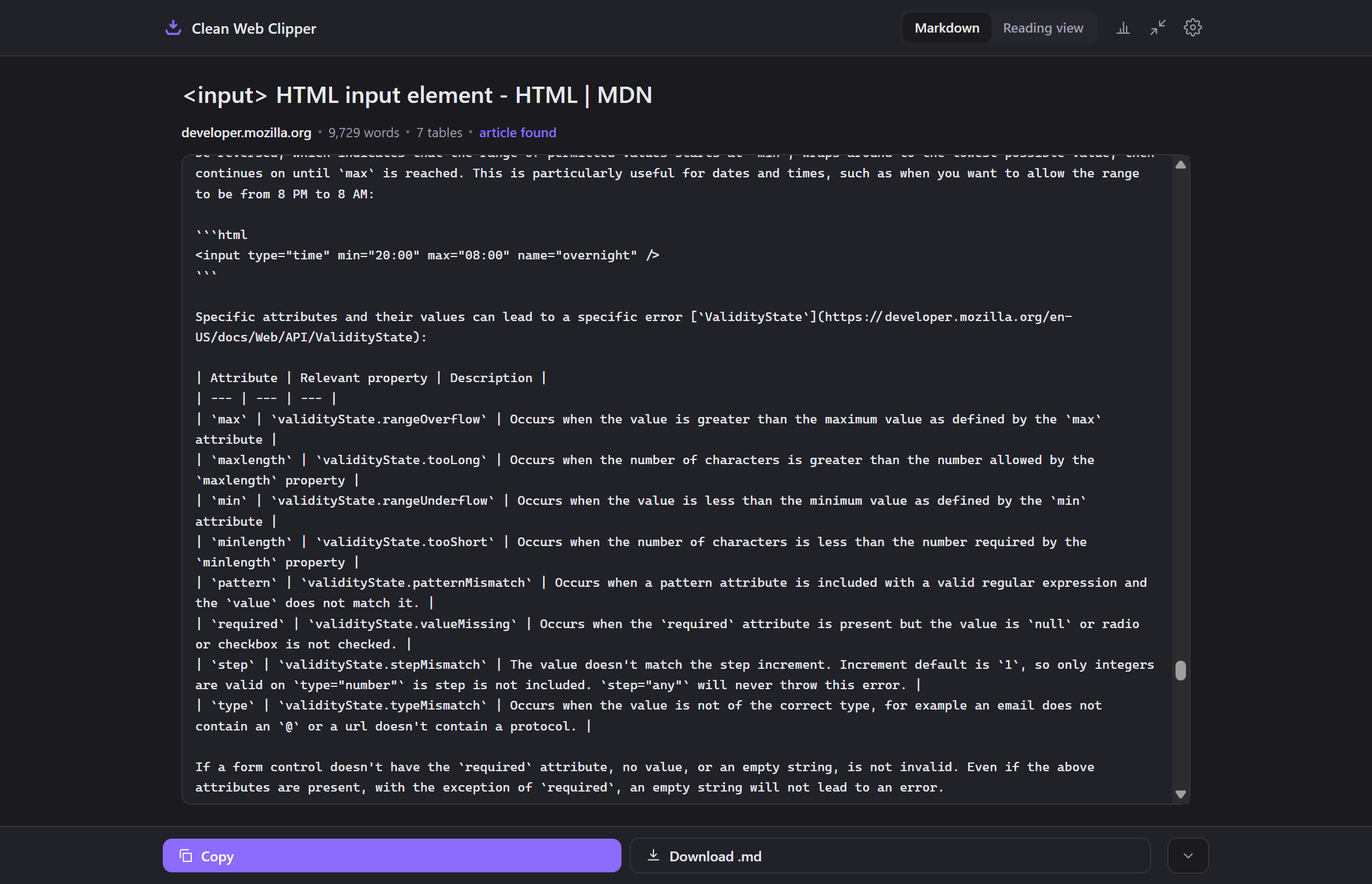This screenshot has width=1372, height=884.
Task: Click the `validityState.tooLong` table row
Action: [x=645, y=470]
